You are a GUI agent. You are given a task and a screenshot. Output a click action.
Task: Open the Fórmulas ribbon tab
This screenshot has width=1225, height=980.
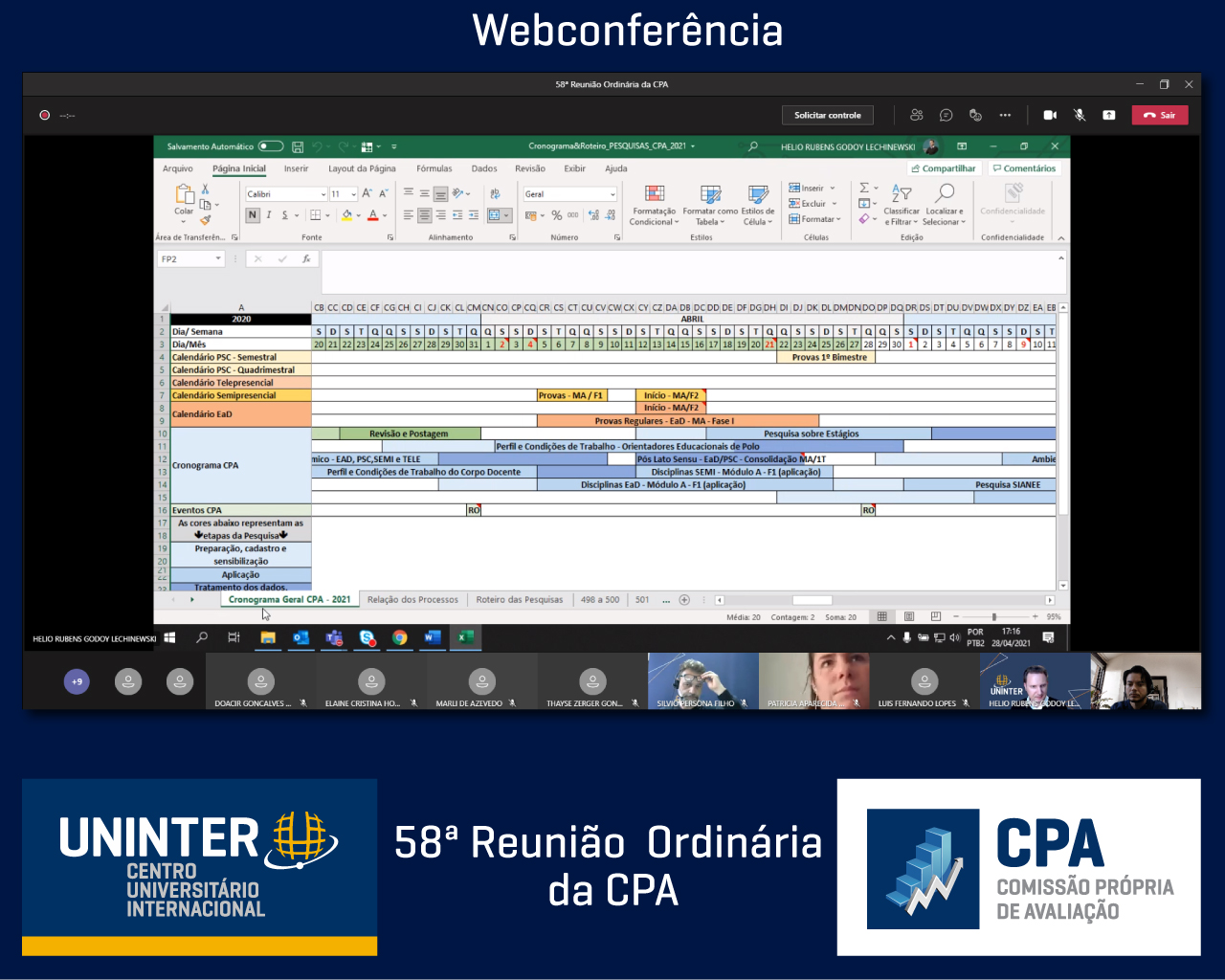tap(434, 168)
